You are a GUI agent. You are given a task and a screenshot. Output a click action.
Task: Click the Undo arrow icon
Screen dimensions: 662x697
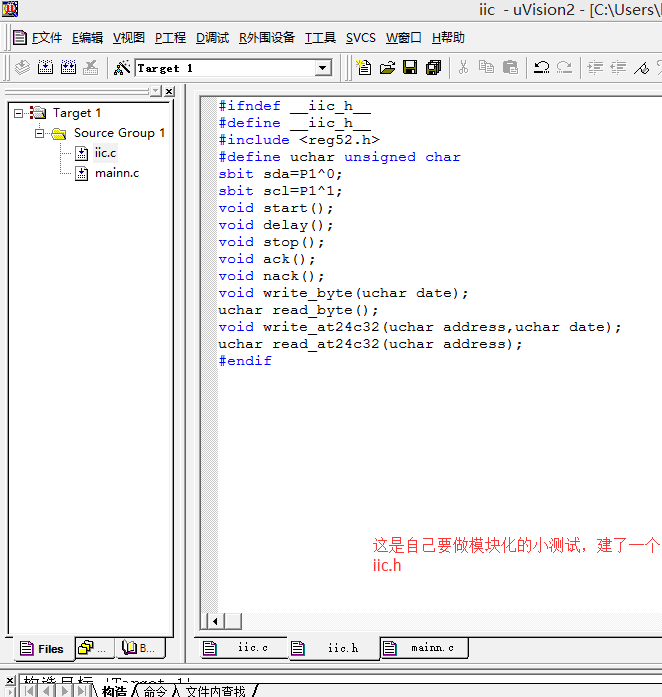542,68
